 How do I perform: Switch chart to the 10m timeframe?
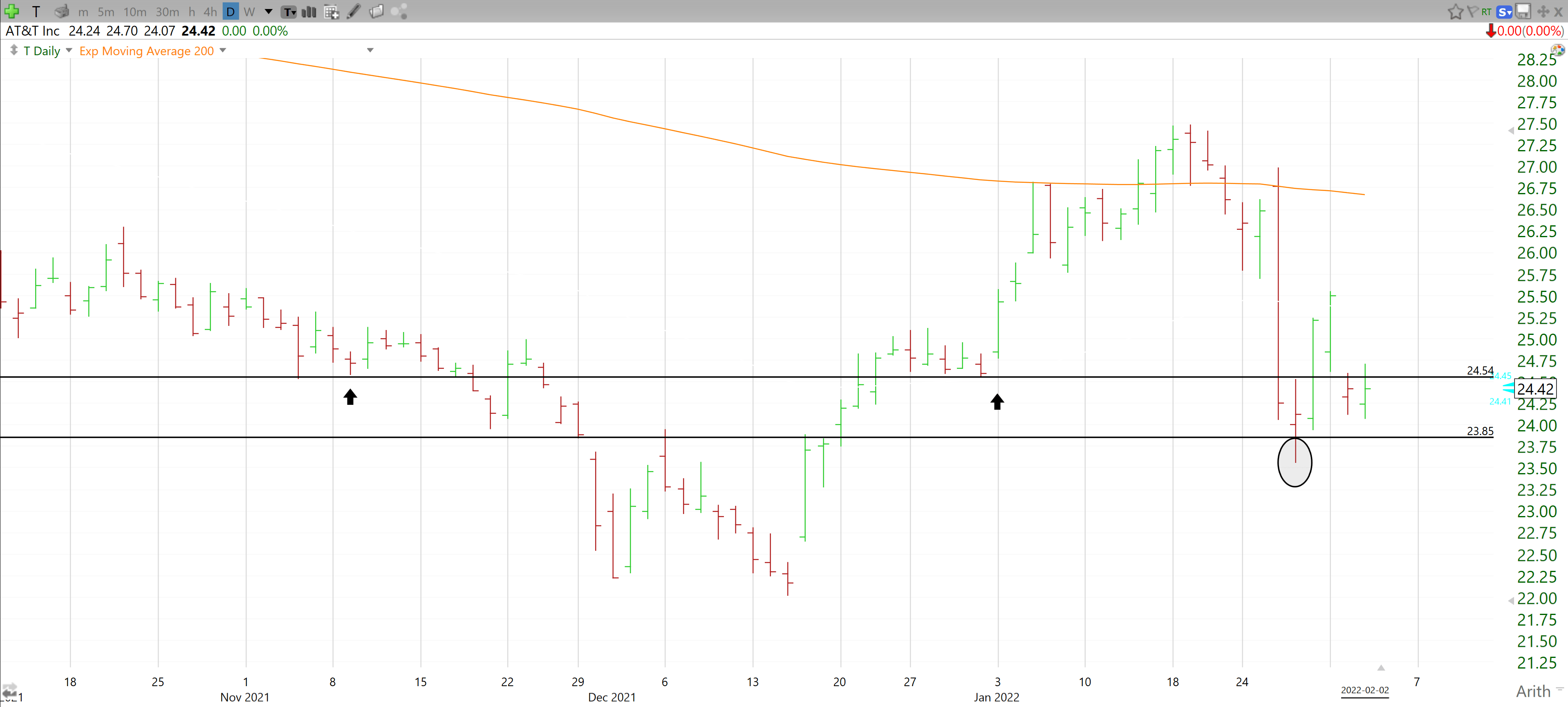(135, 11)
